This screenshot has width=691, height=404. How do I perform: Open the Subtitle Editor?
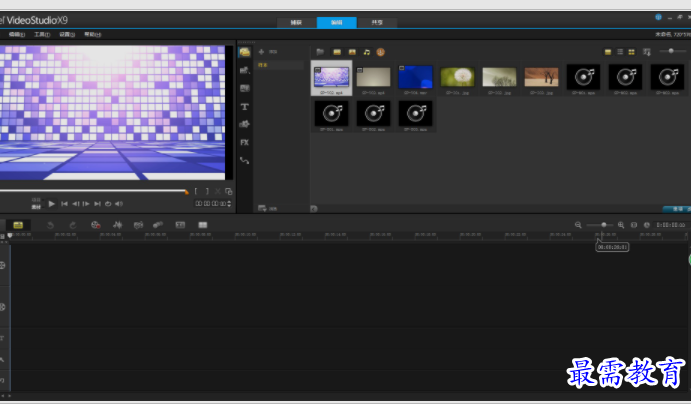[x=180, y=225]
